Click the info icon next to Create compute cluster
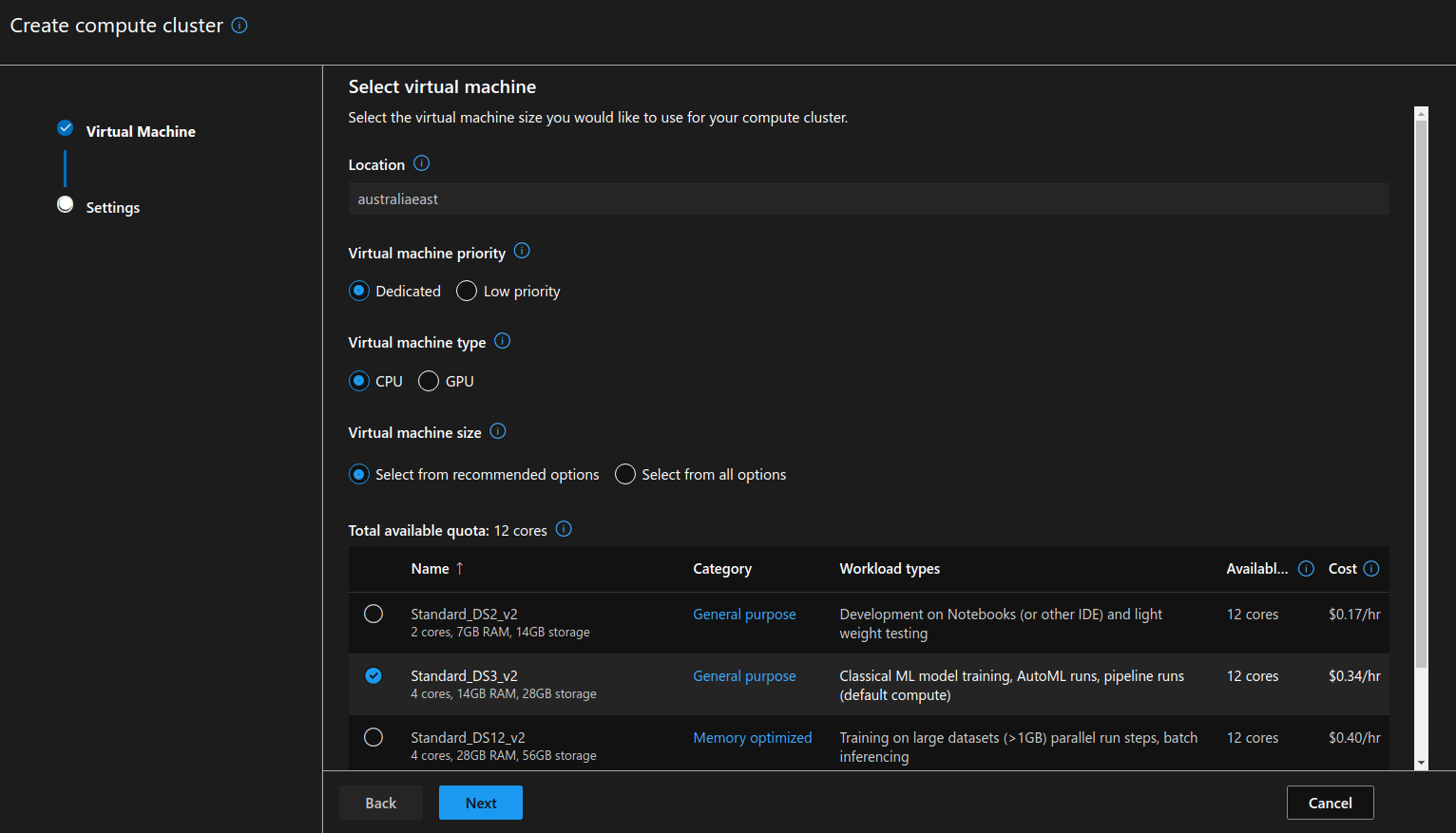Screen dimensions: 1456x833 [x=239, y=25]
